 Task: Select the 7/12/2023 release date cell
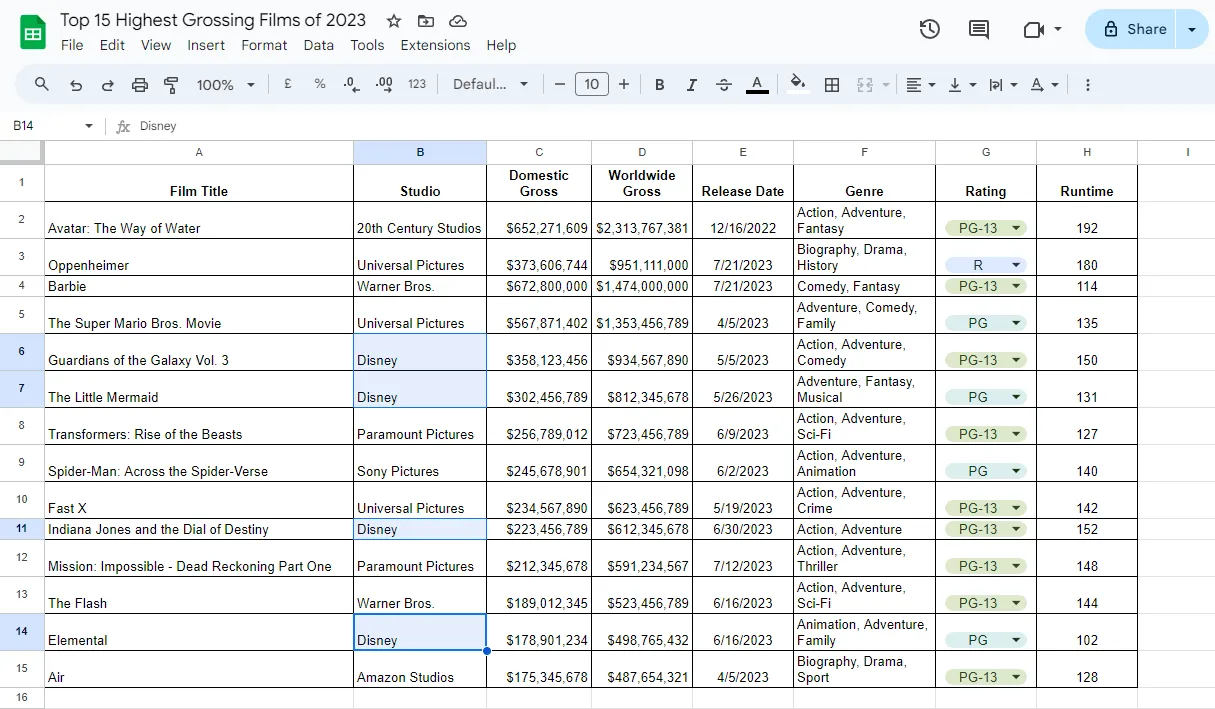click(743, 558)
